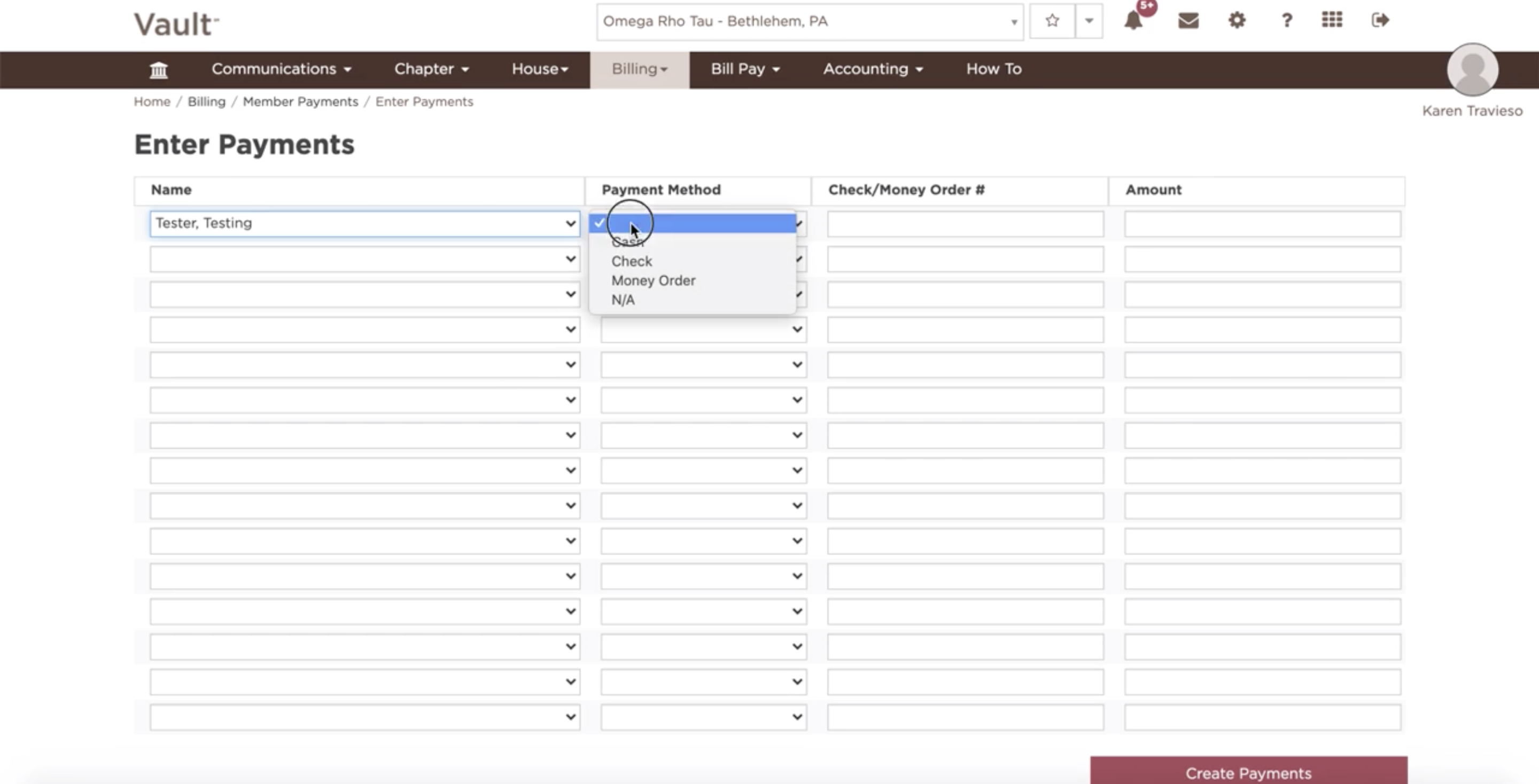Open the Bill Pay menu
This screenshot has height=784, width=1539.
744,69
